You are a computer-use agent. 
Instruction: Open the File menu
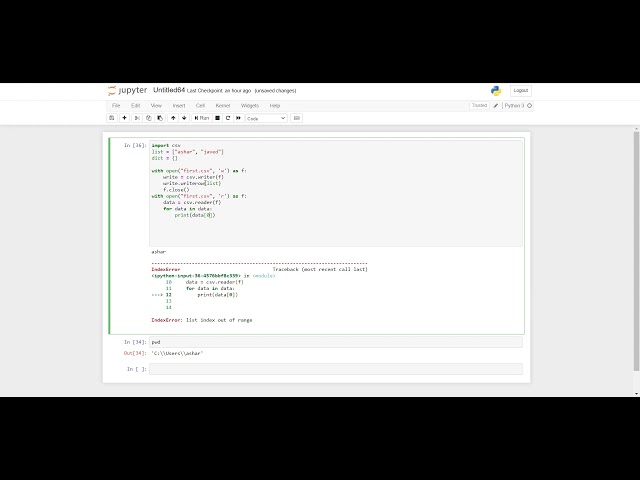pos(116,105)
